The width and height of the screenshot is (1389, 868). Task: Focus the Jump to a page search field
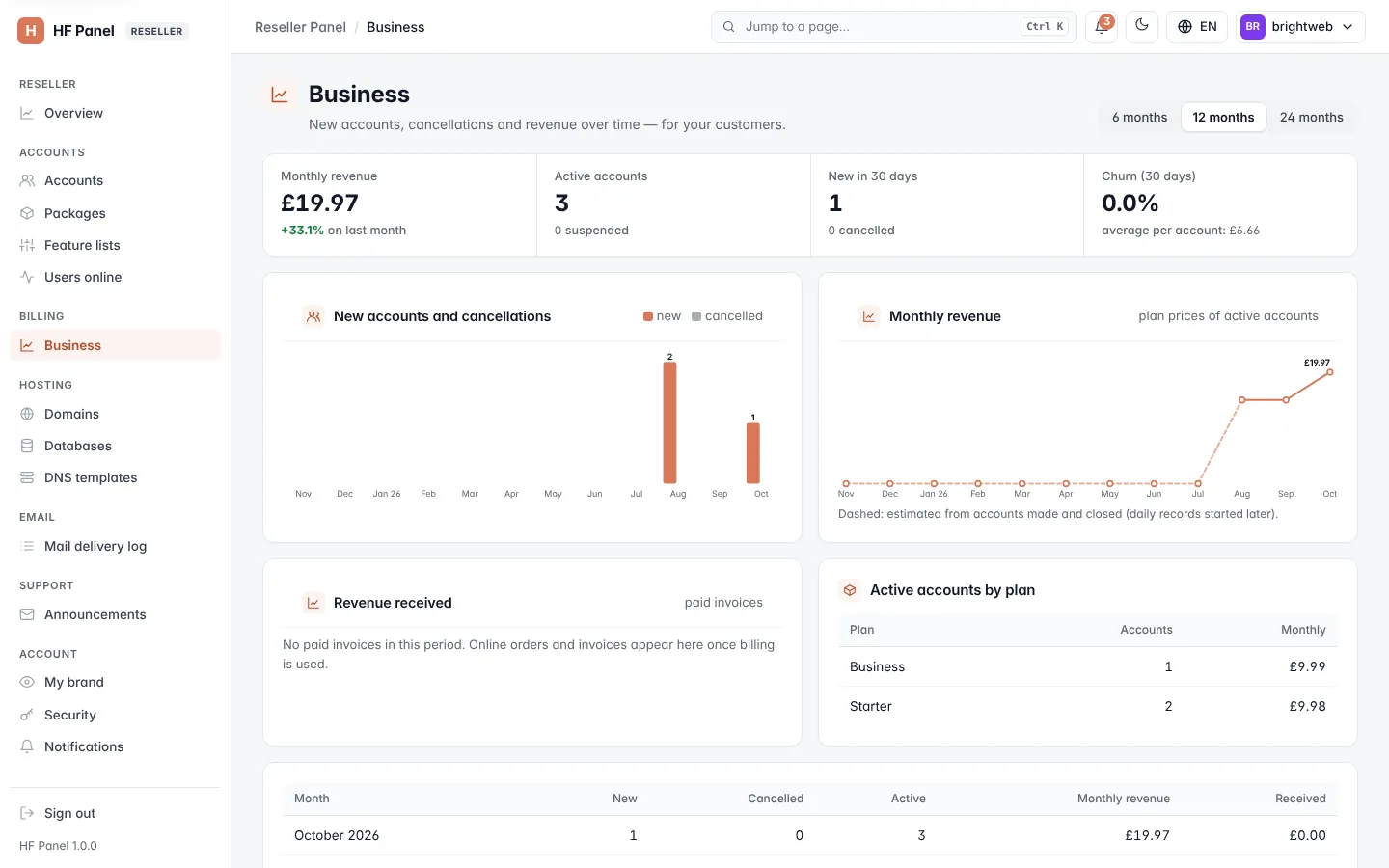coord(893,27)
